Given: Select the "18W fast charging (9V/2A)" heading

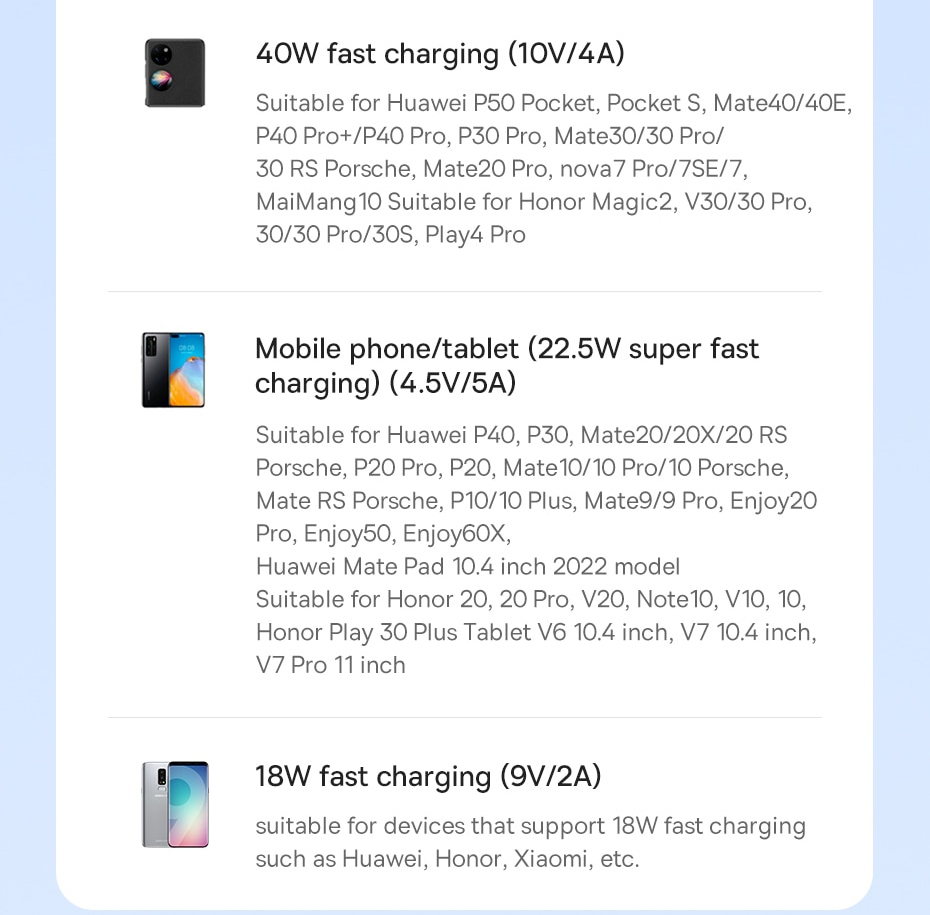Looking at the screenshot, I should 428,776.
